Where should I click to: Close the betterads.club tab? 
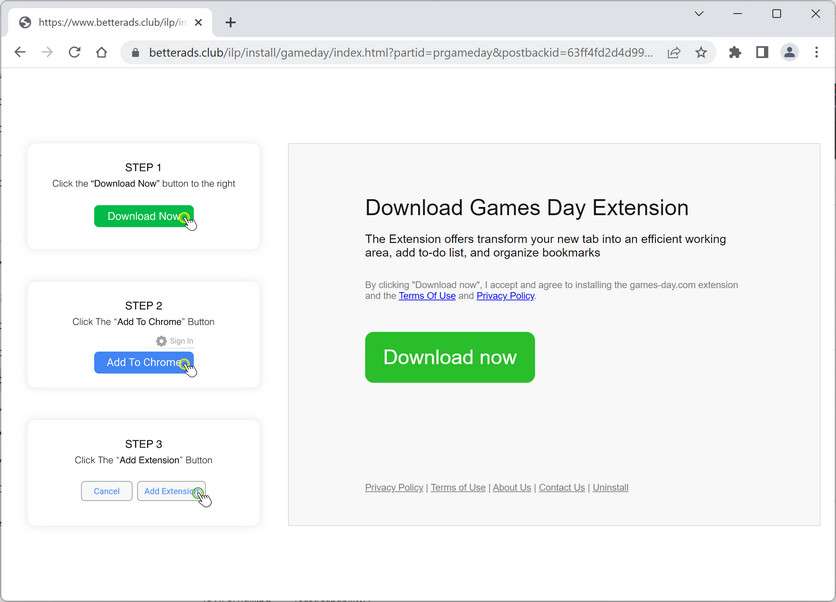coord(198,22)
